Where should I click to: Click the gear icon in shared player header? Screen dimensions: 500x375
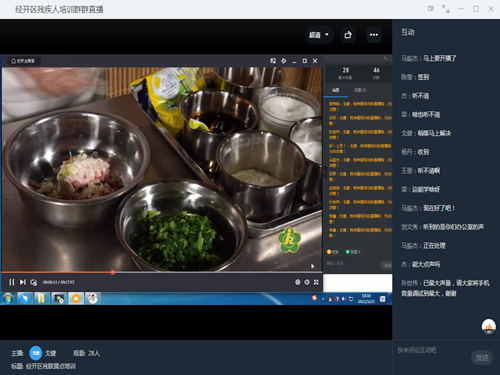[x=284, y=61]
